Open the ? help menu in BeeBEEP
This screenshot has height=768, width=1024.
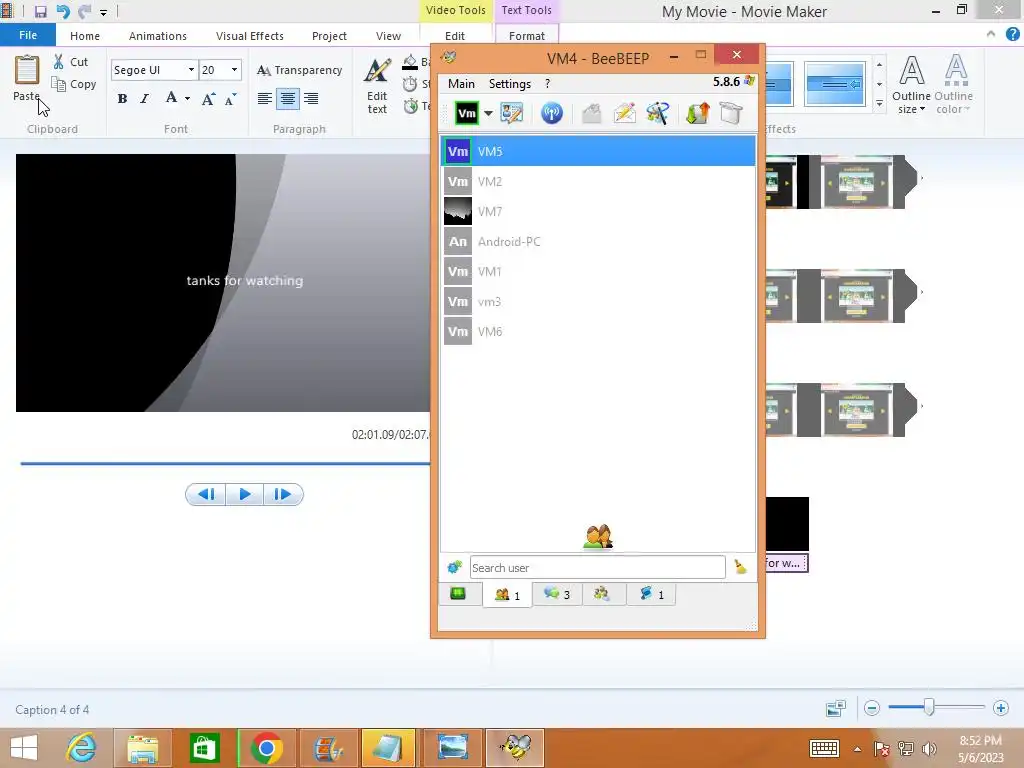pyautogui.click(x=547, y=84)
